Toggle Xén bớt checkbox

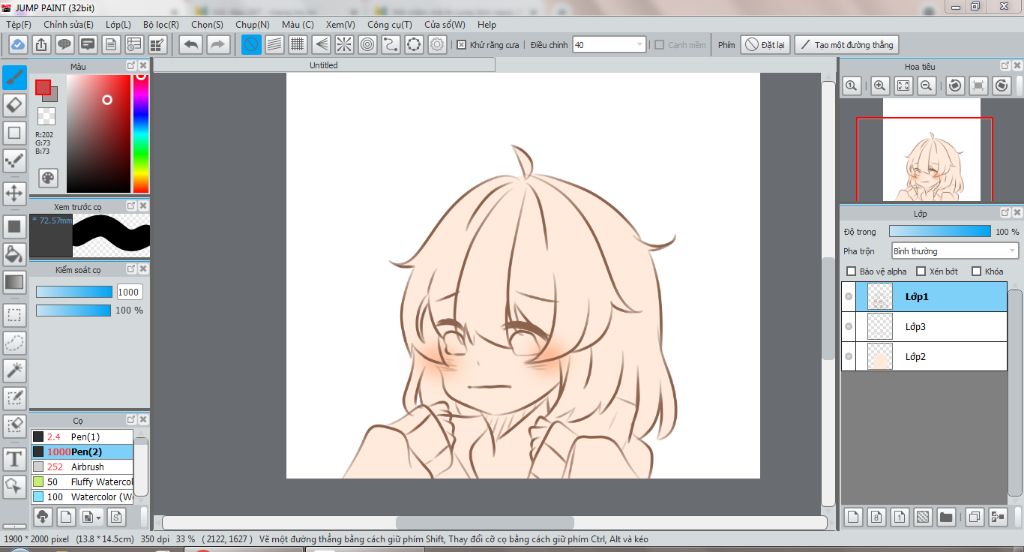coord(921,271)
